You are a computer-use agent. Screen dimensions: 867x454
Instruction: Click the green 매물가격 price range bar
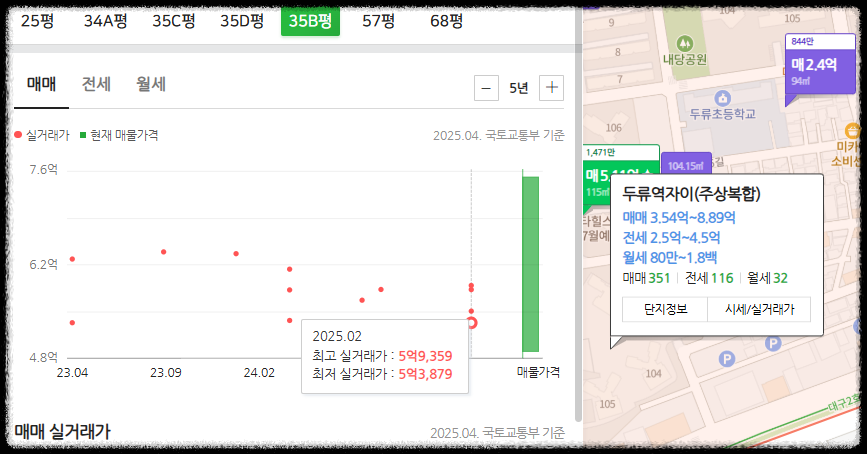click(x=530, y=264)
